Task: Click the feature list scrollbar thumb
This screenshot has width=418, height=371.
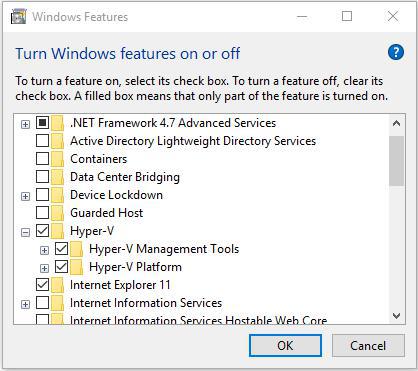Action: click(396, 161)
